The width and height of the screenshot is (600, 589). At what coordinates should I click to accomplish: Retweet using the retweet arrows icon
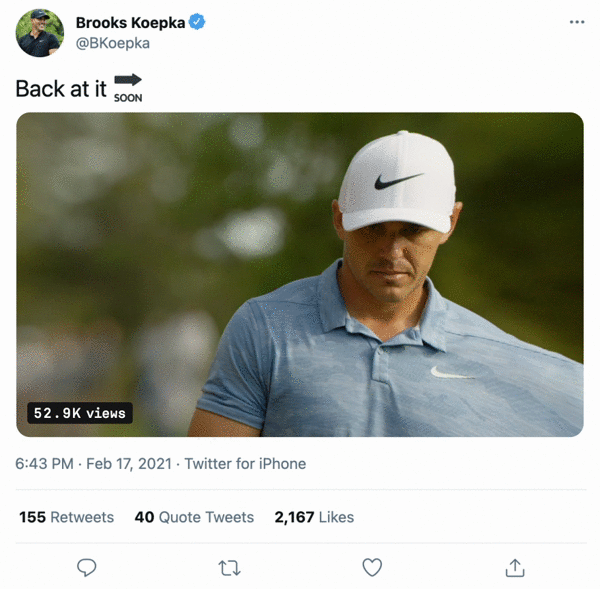tap(229, 568)
